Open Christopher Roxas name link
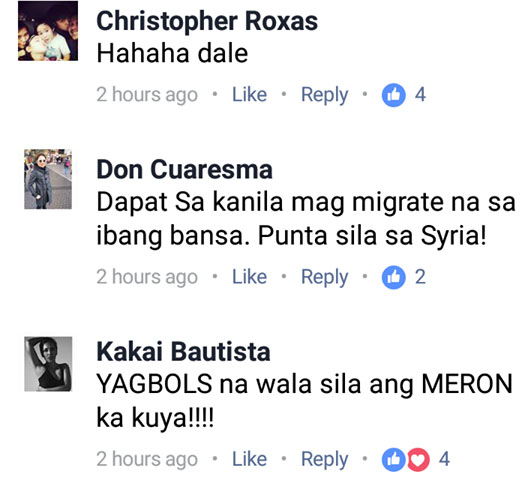This screenshot has height=489, width=528. [x=207, y=22]
